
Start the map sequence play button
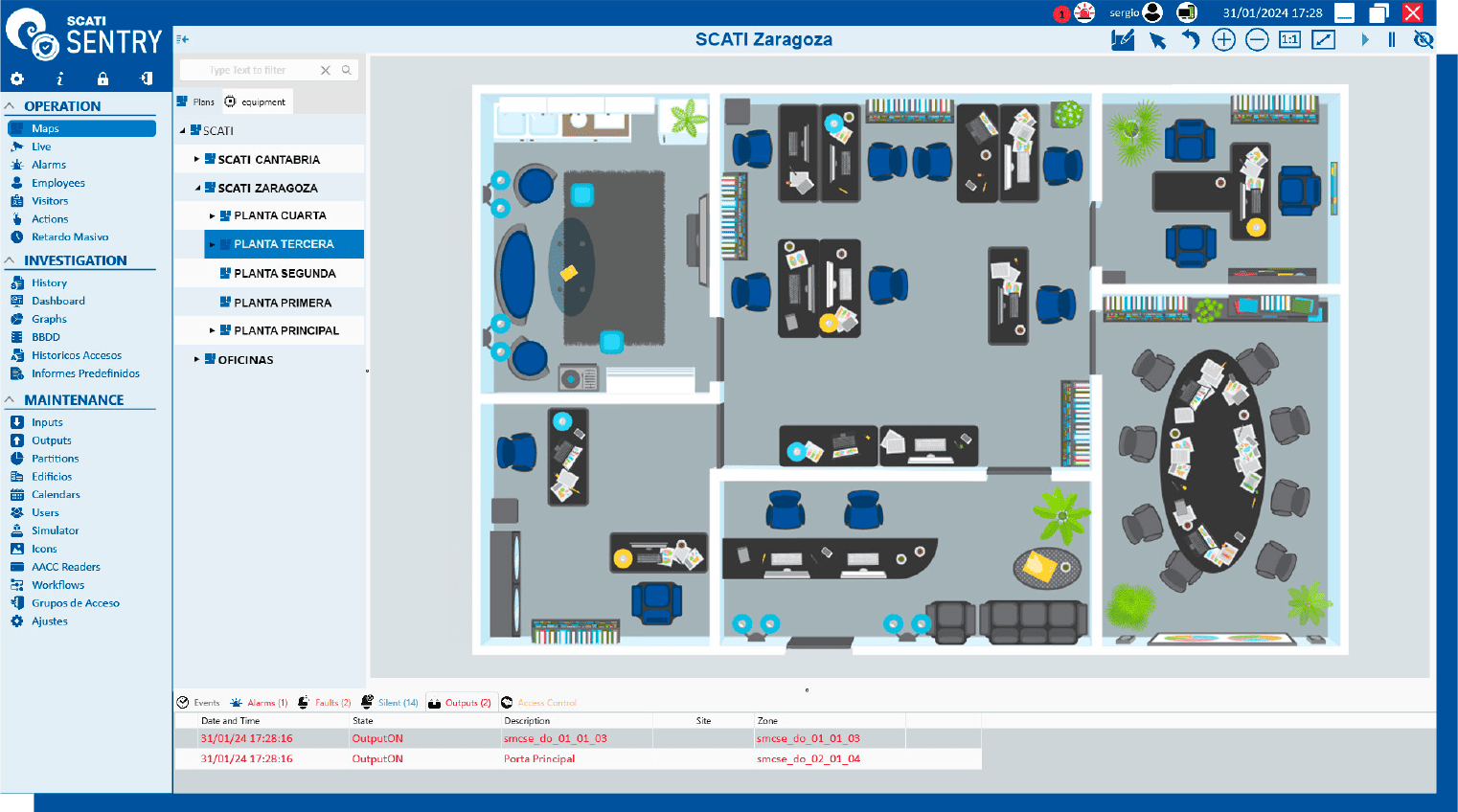pos(1365,39)
